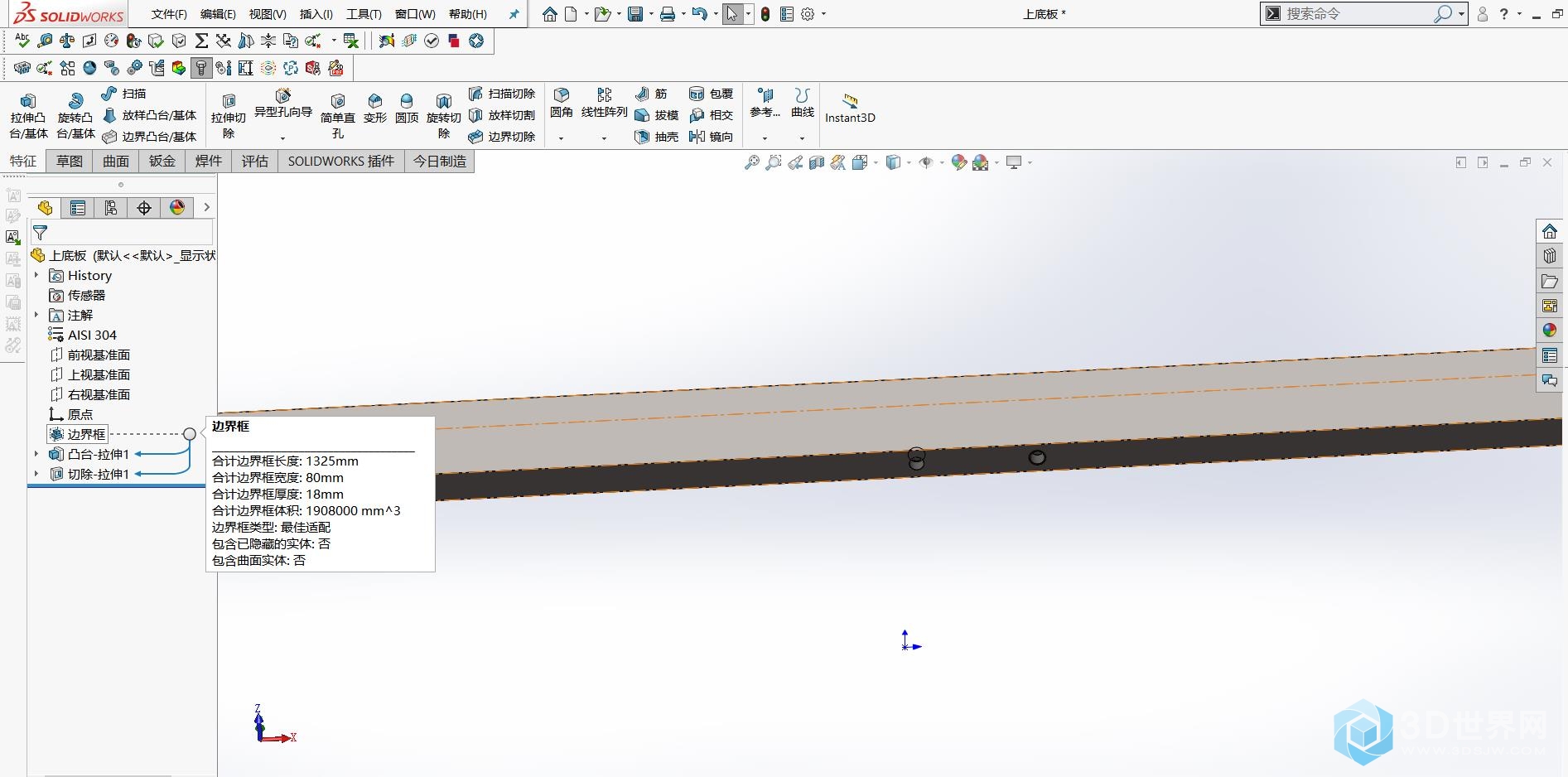The width and height of the screenshot is (1568, 777).
Task: Open the 插入(I) menu
Action: click(316, 14)
